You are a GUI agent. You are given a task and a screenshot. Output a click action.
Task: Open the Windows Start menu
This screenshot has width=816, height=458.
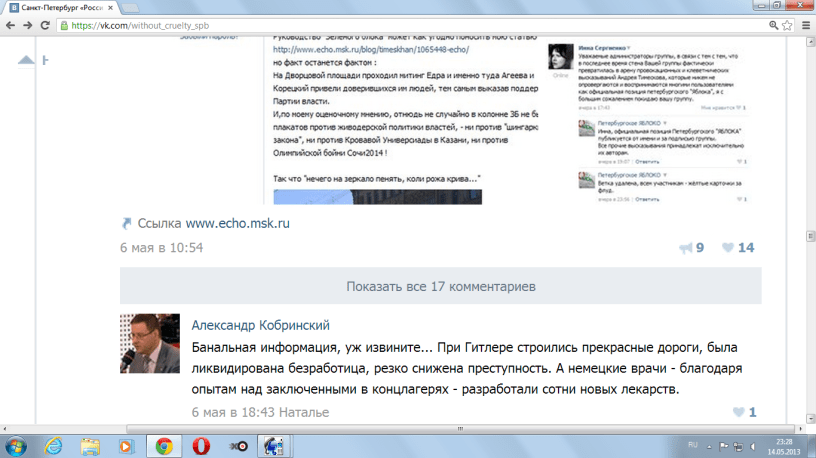17,443
